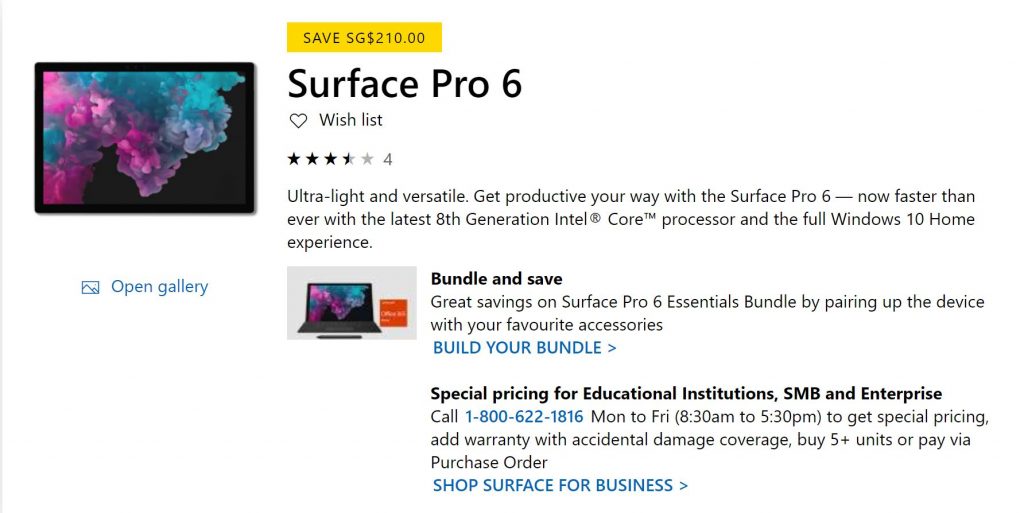This screenshot has height=513, width=1024.
Task: Click the third filled rating star
Action: (x=330, y=158)
